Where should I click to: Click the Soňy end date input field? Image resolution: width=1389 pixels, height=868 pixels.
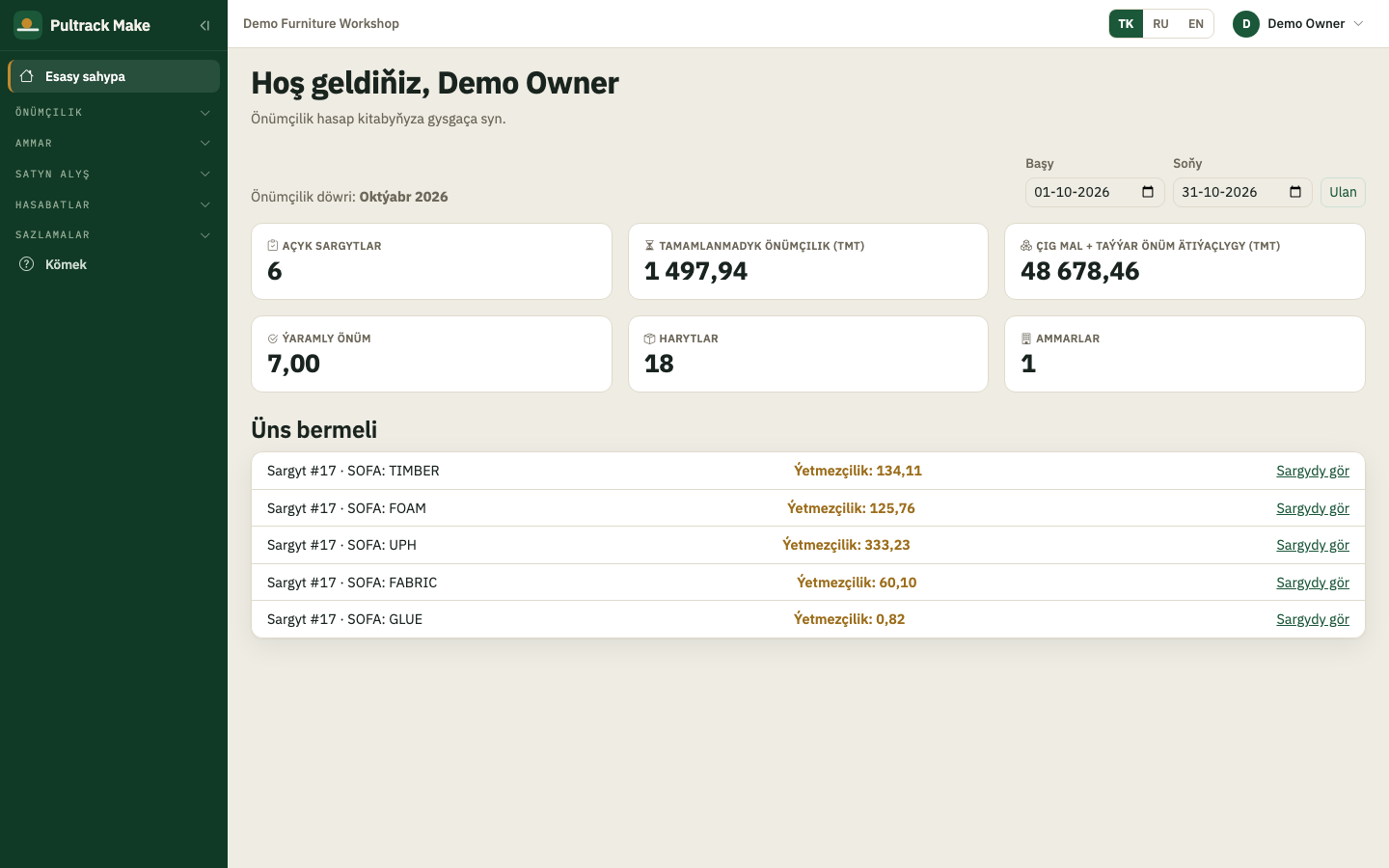tap(1242, 192)
